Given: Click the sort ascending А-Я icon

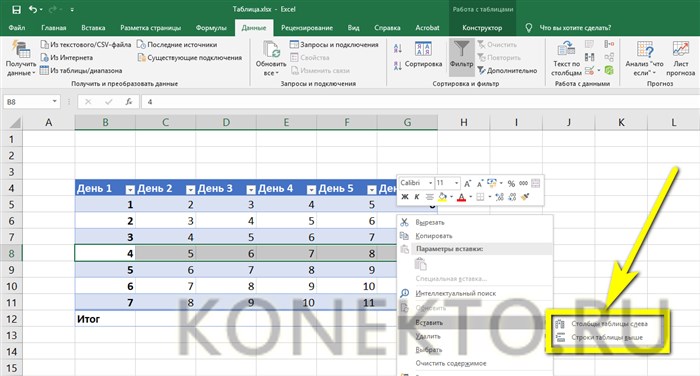Looking at the screenshot, I should click(398, 48).
